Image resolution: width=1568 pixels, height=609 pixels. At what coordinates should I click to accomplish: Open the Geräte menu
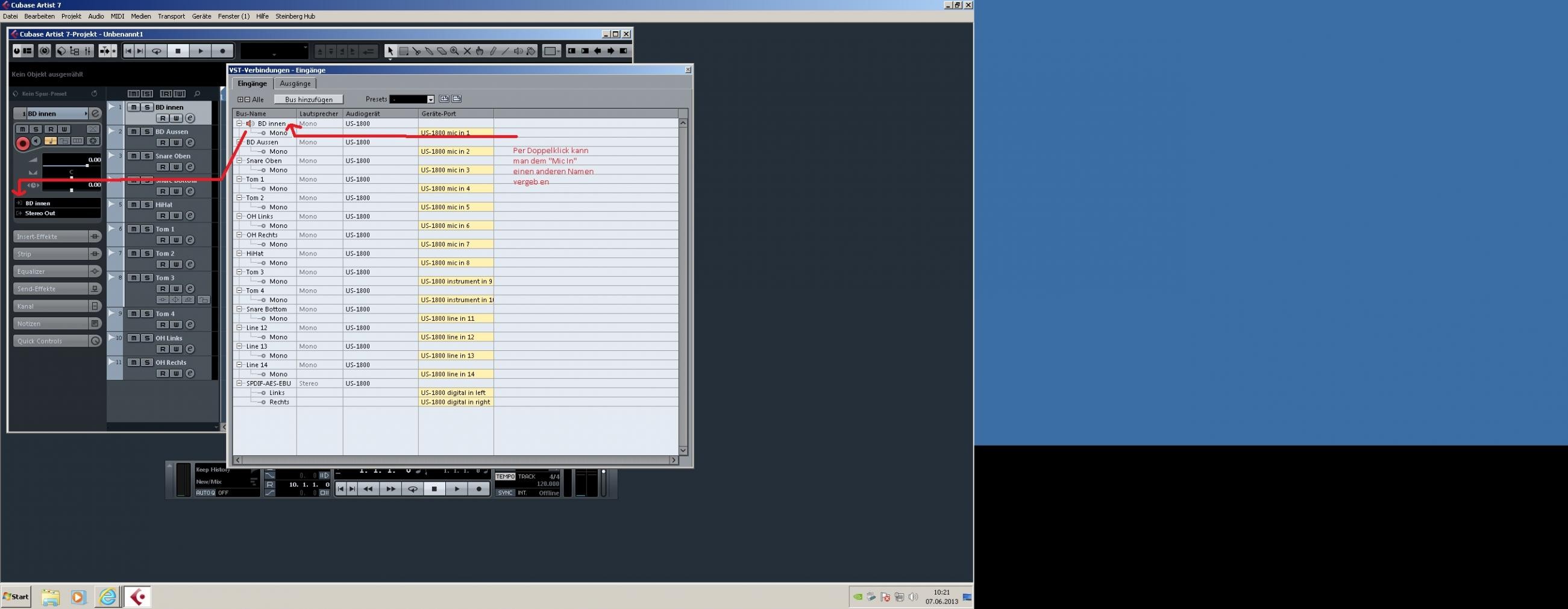point(201,16)
